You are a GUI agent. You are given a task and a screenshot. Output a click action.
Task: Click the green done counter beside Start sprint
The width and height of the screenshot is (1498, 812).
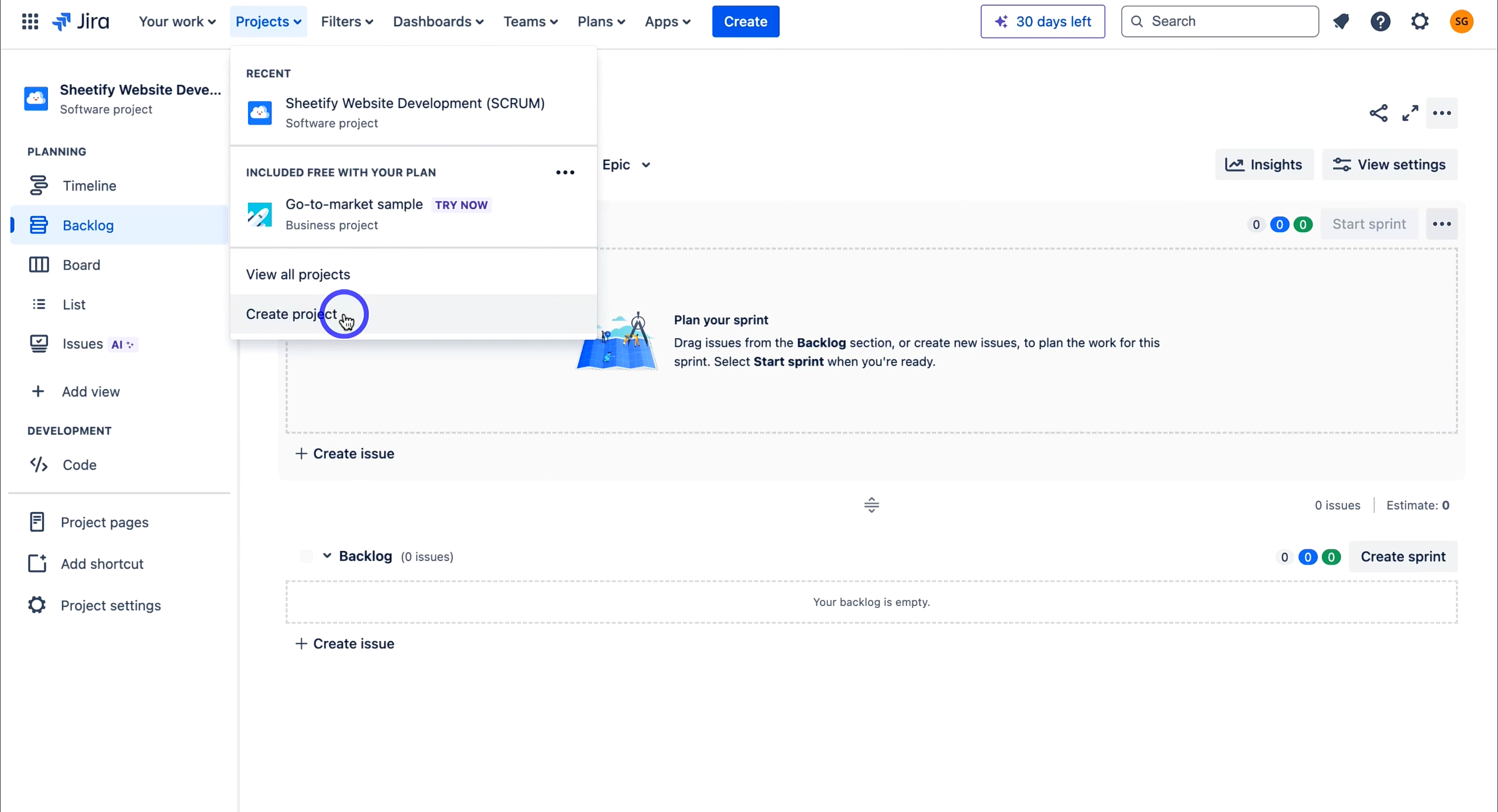pyautogui.click(x=1303, y=225)
